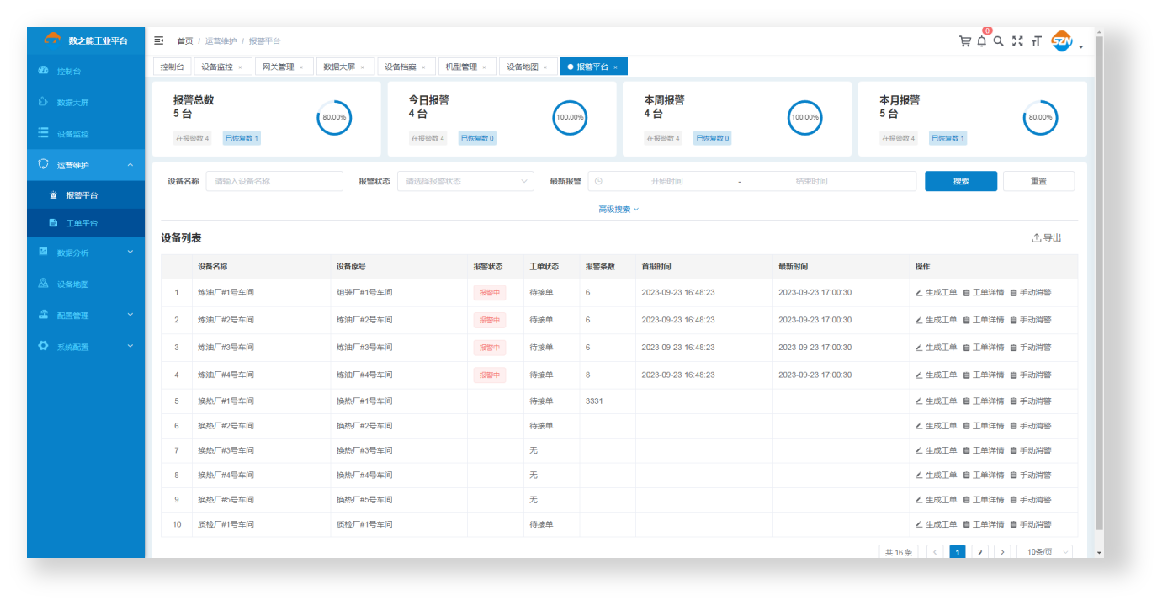This screenshot has height=606, width=1163.
Task: Click the notification bell icon
Action: (982, 41)
